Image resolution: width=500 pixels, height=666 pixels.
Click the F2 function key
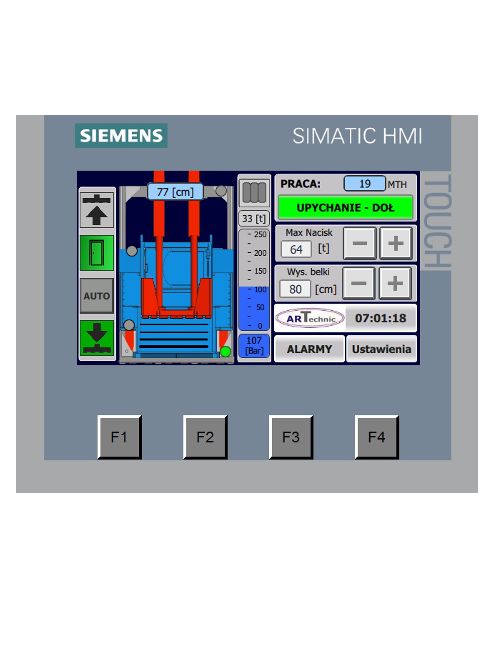tap(205, 437)
